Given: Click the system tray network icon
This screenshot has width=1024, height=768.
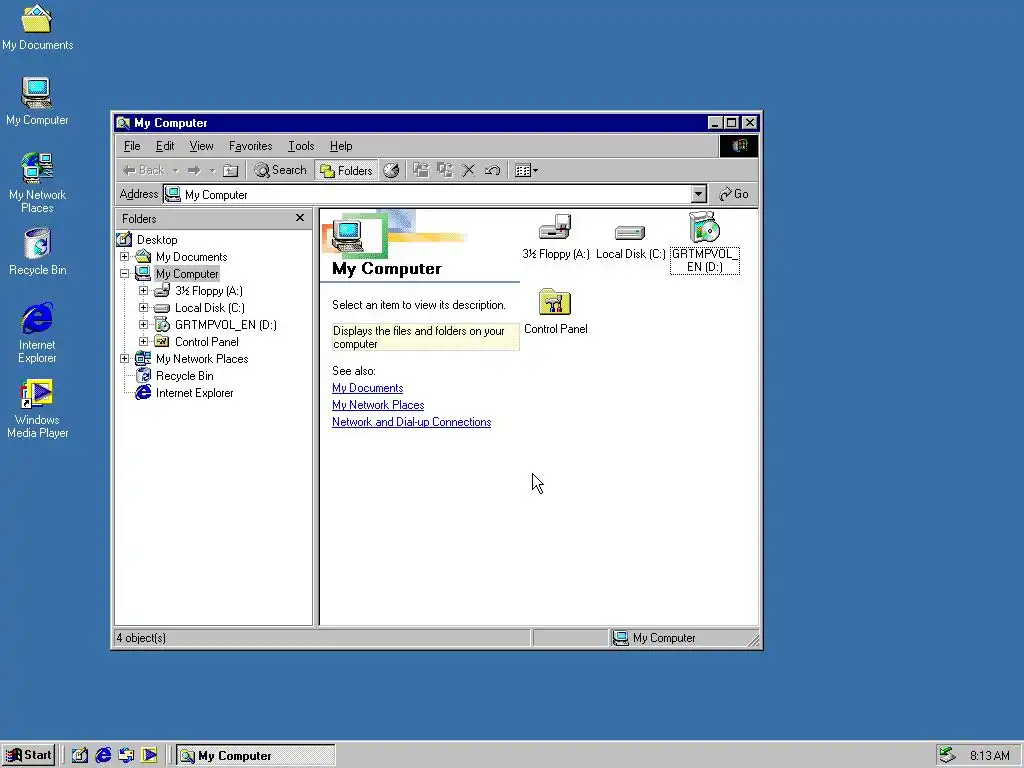Looking at the screenshot, I should (x=947, y=756).
